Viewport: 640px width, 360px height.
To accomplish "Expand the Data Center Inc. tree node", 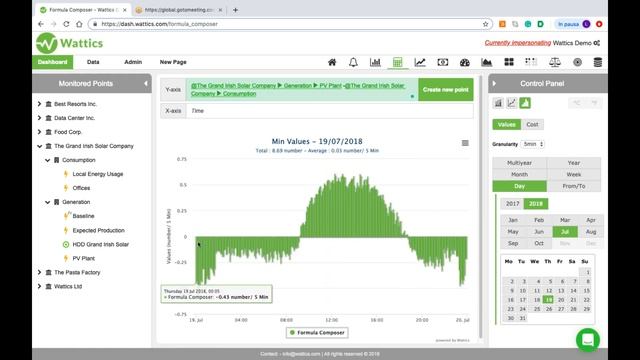I will [x=40, y=118].
